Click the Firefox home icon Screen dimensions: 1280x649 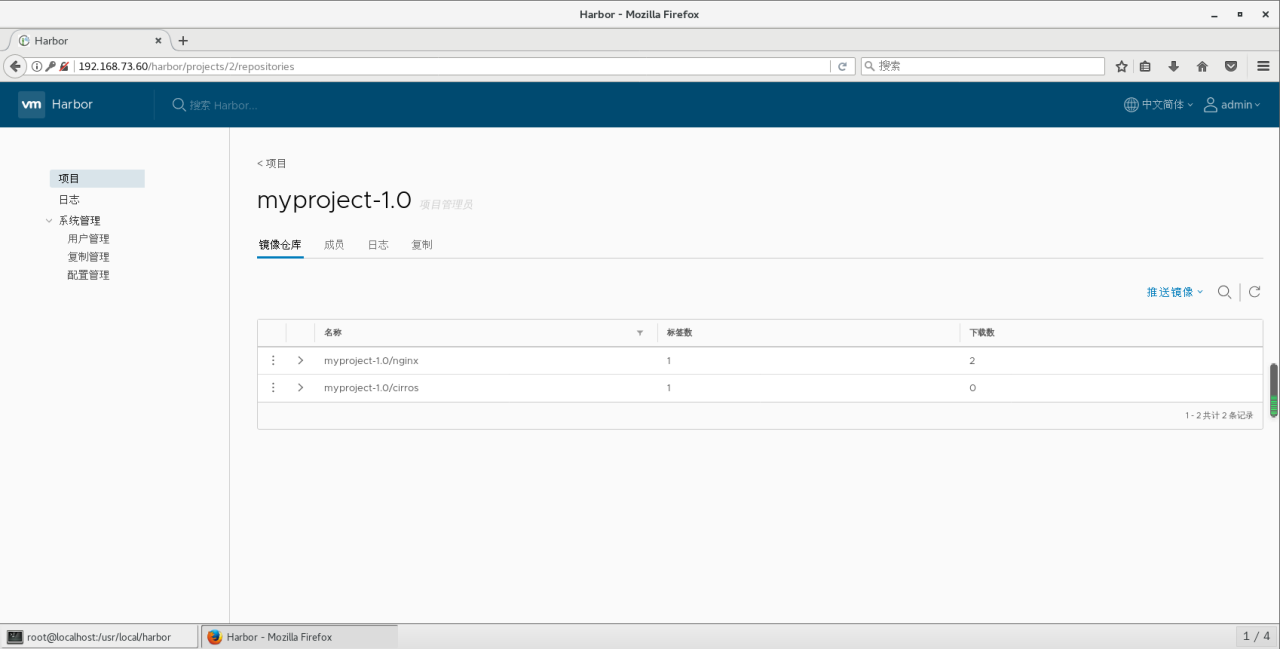pos(1202,66)
